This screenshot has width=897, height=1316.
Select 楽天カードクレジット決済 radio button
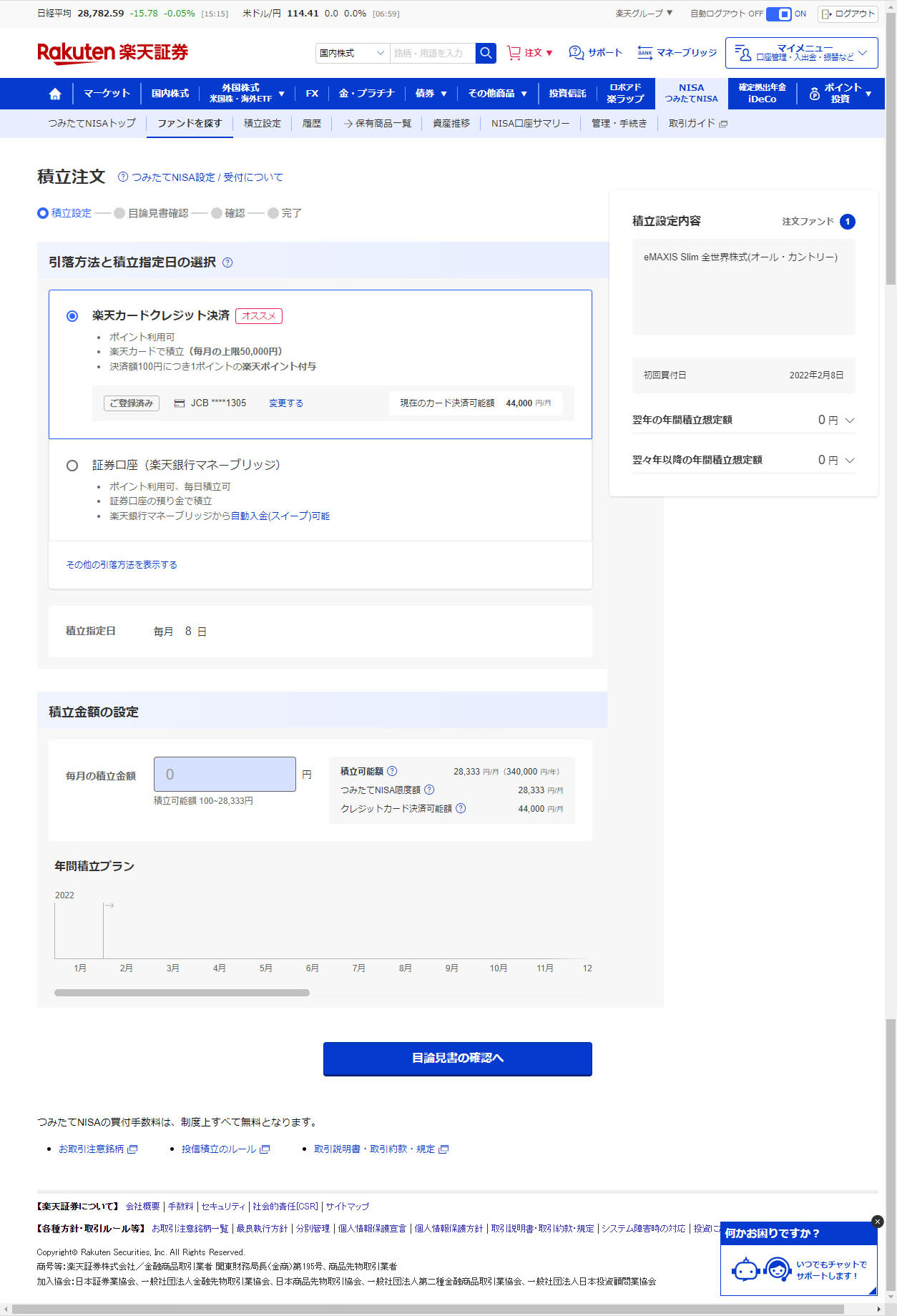72,316
